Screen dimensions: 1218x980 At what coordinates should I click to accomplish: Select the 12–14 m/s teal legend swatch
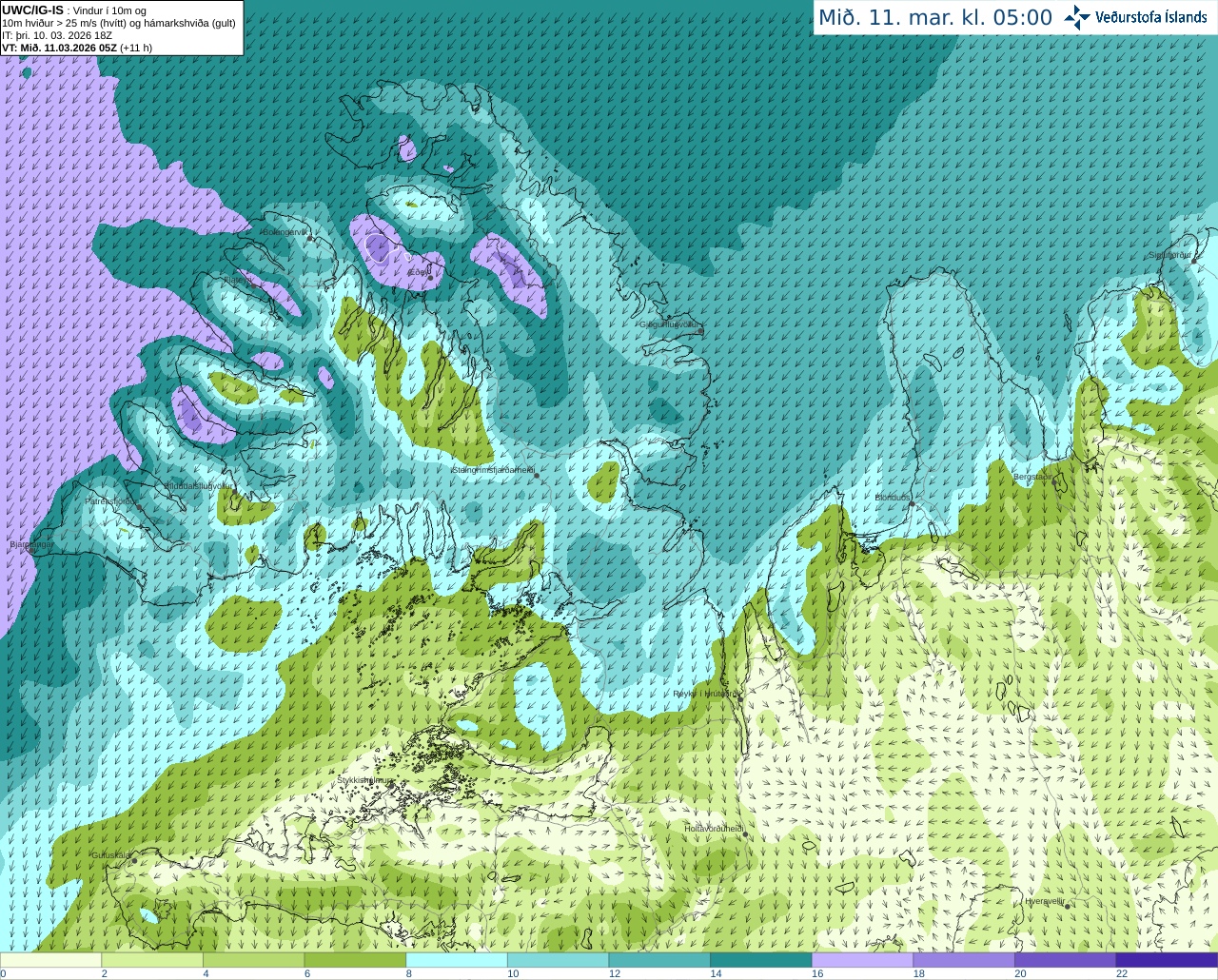(x=659, y=960)
